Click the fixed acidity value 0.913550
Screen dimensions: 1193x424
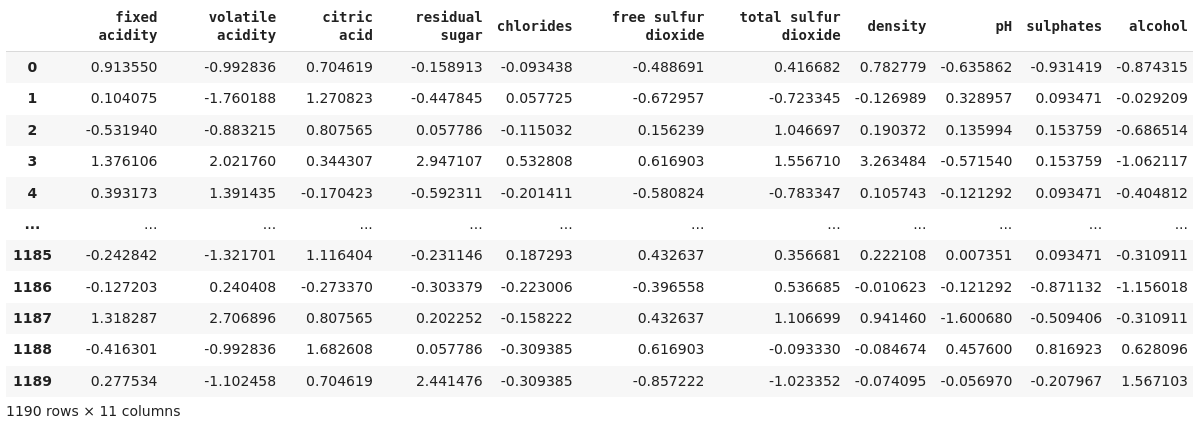coord(124,68)
